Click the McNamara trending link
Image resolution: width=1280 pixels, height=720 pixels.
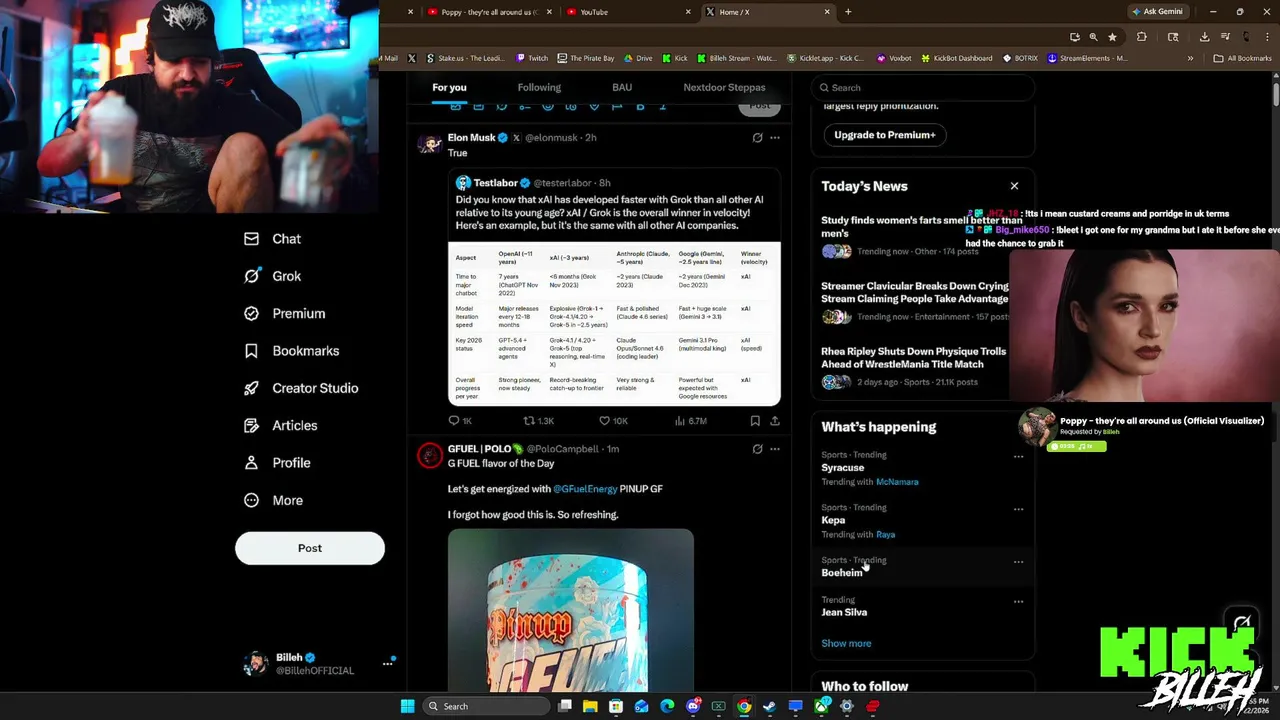tap(897, 482)
